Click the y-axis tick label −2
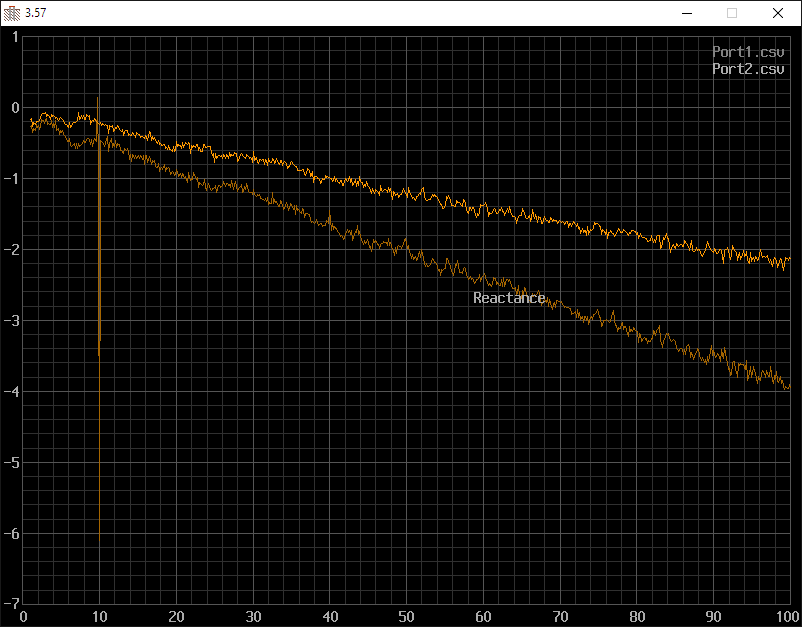Image resolution: width=802 pixels, height=627 pixels. [x=11, y=250]
